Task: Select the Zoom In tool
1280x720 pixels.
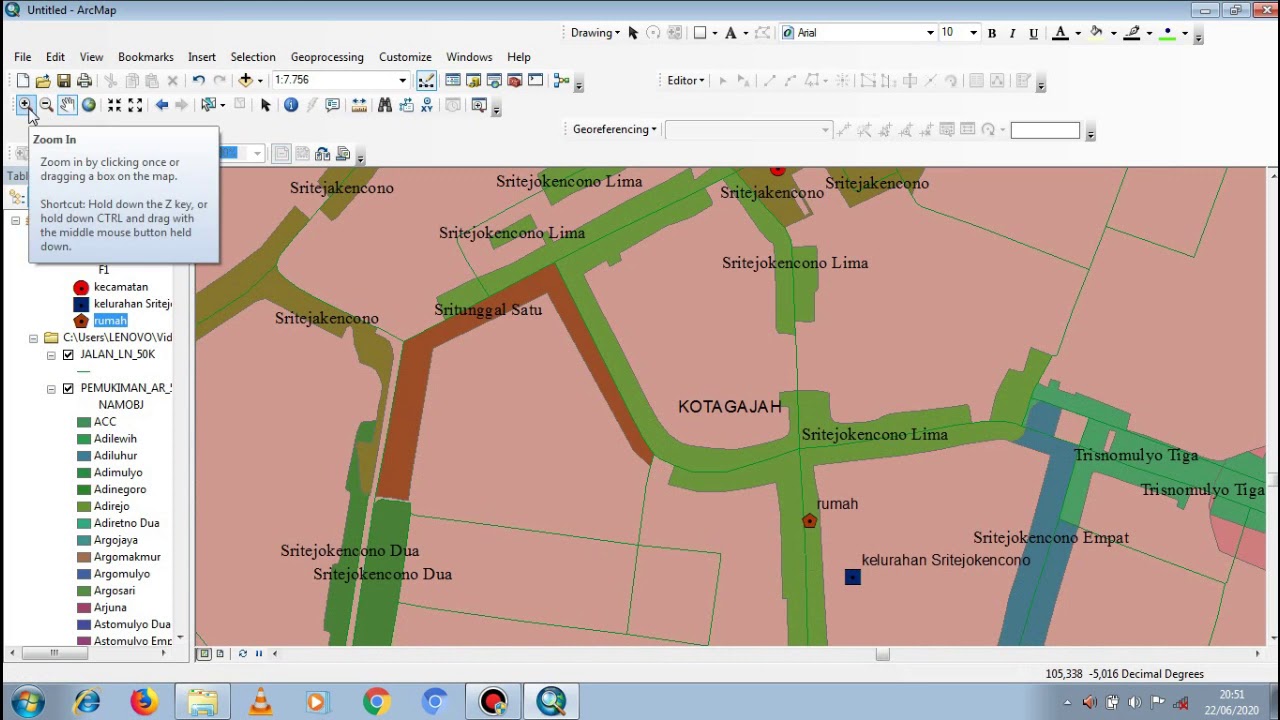Action: 25,105
